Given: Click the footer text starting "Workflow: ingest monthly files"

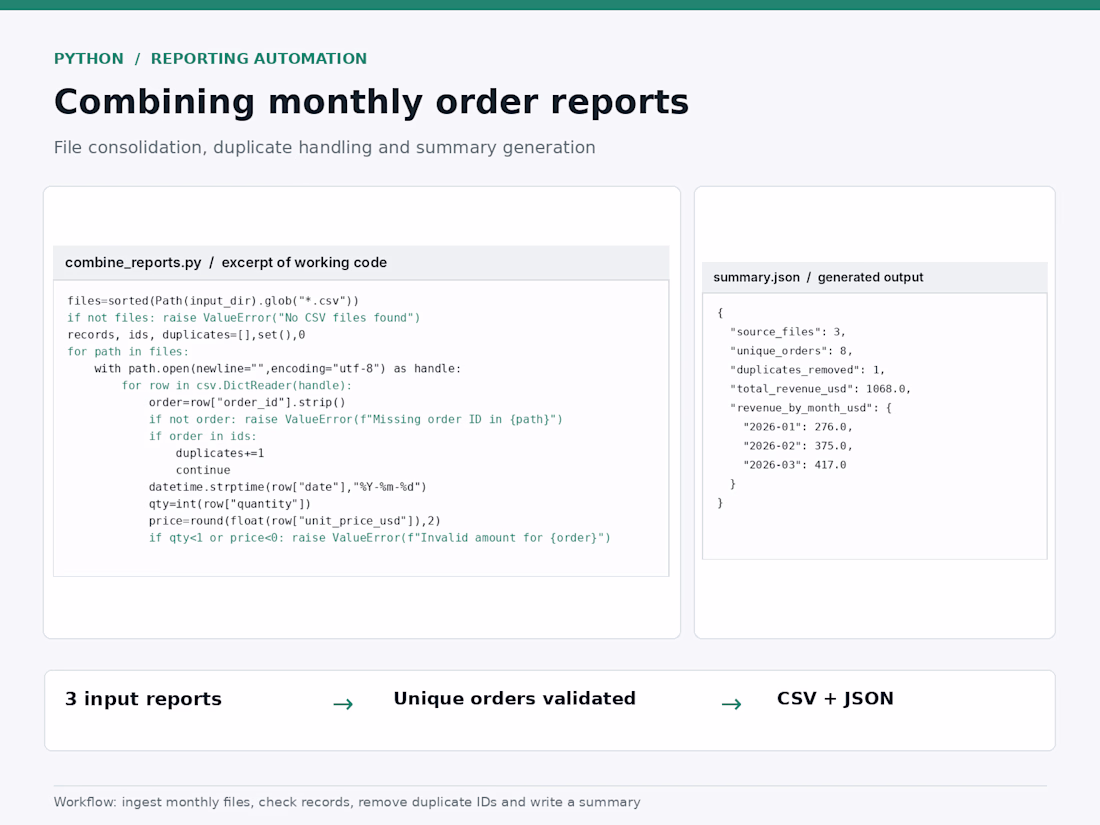Looking at the screenshot, I should 347,802.
